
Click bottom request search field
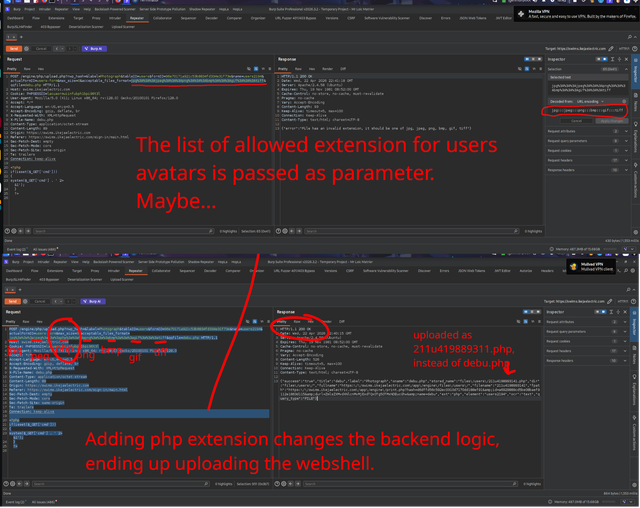coord(122,484)
